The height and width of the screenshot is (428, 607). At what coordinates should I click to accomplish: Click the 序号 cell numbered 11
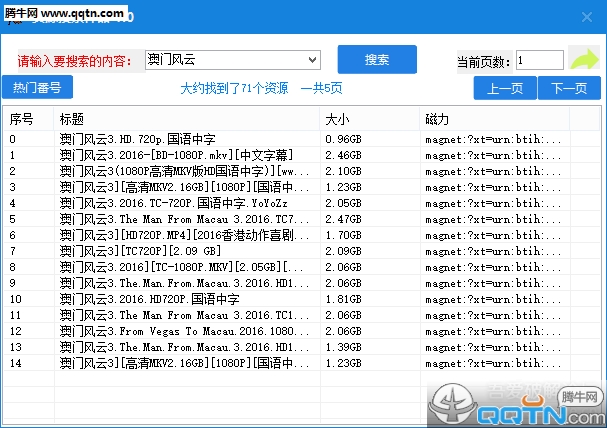coord(15,315)
